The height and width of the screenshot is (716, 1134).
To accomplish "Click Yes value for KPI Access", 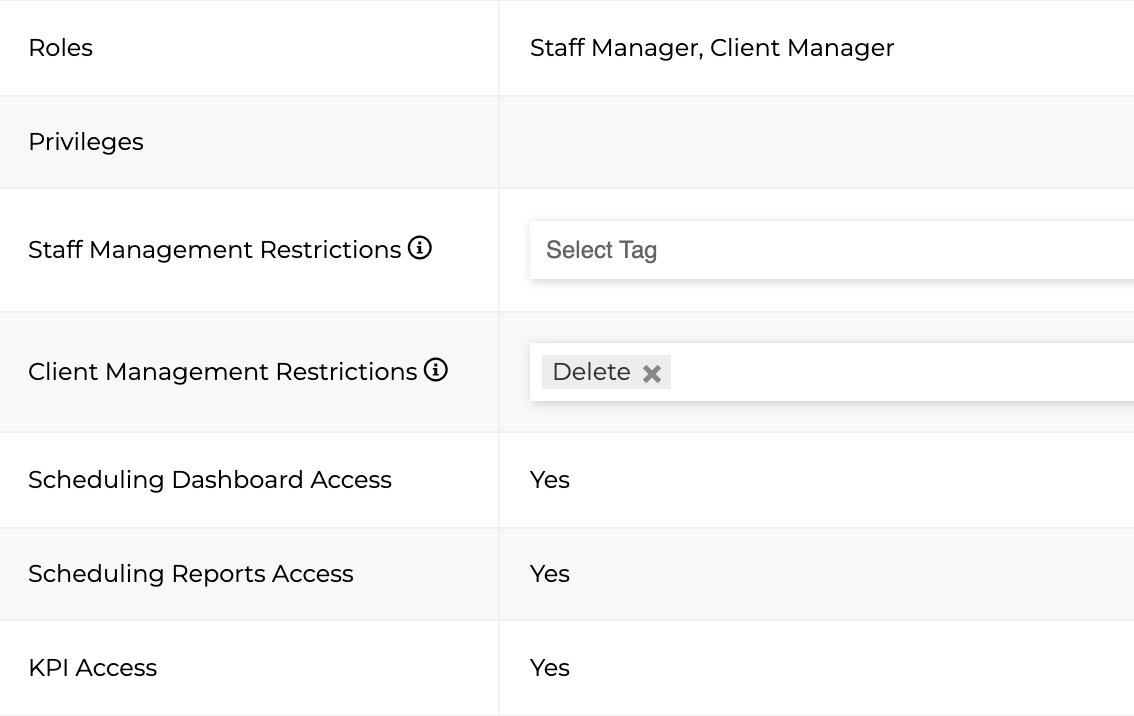I will (550, 668).
